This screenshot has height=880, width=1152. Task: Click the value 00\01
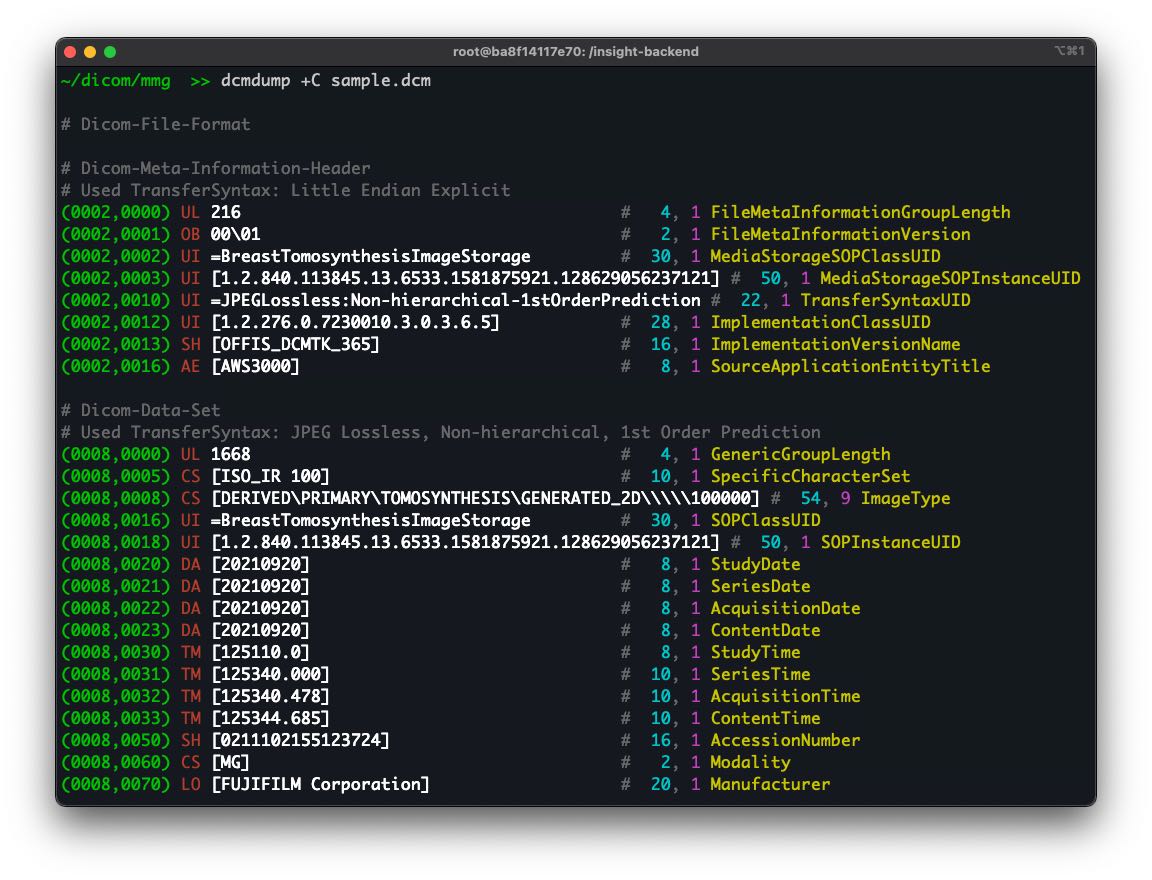235,234
